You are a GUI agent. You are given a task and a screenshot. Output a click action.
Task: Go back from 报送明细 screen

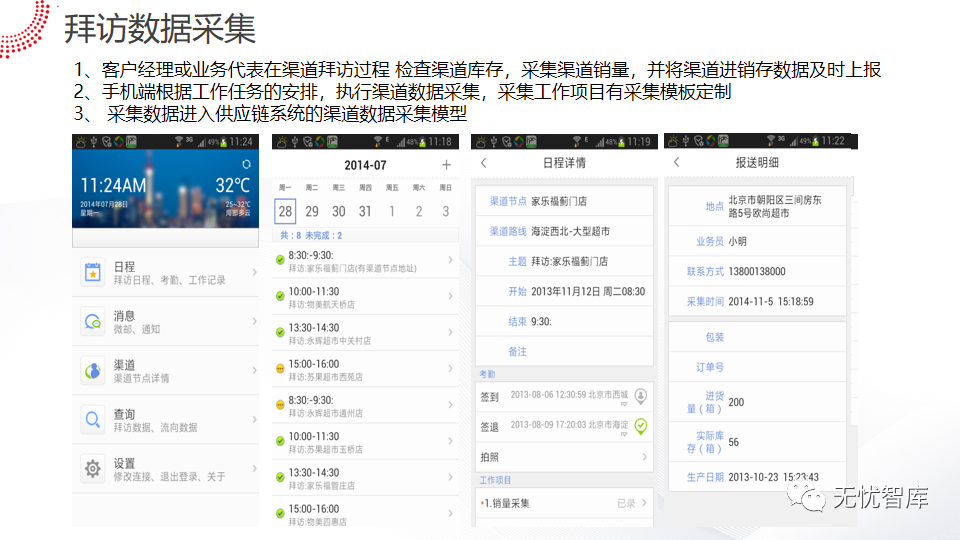pyautogui.click(x=677, y=162)
